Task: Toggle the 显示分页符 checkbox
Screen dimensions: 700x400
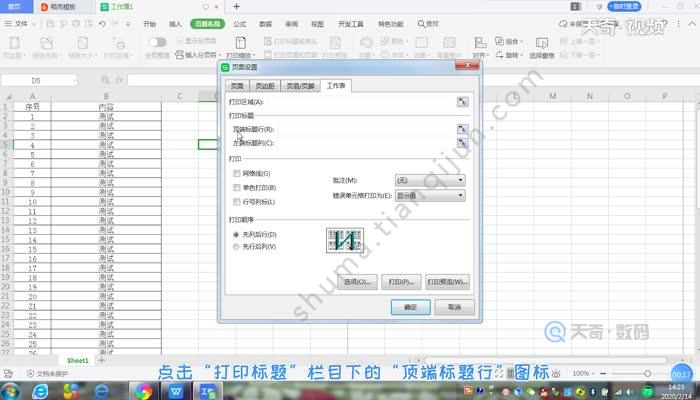Action: pyautogui.click(x=180, y=41)
